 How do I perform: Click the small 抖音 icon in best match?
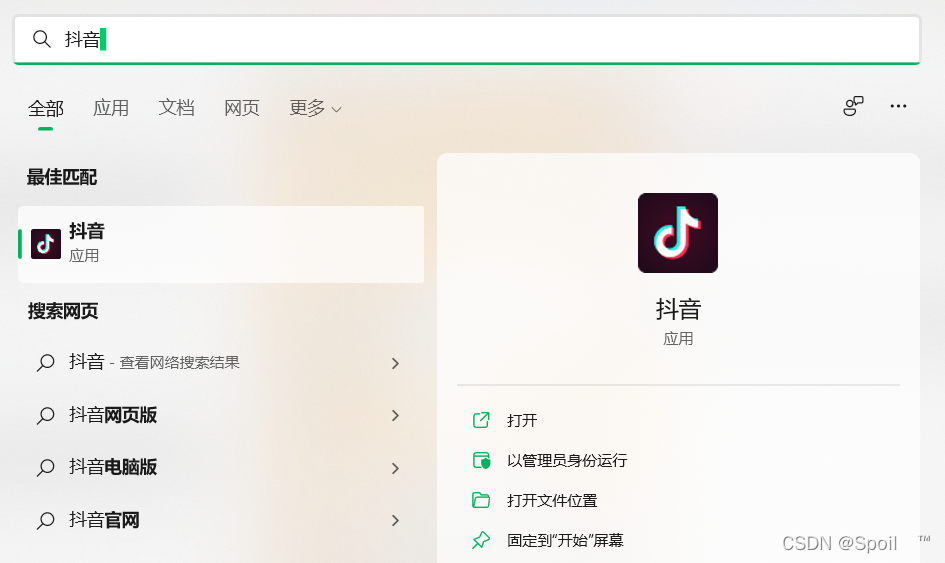pos(46,244)
